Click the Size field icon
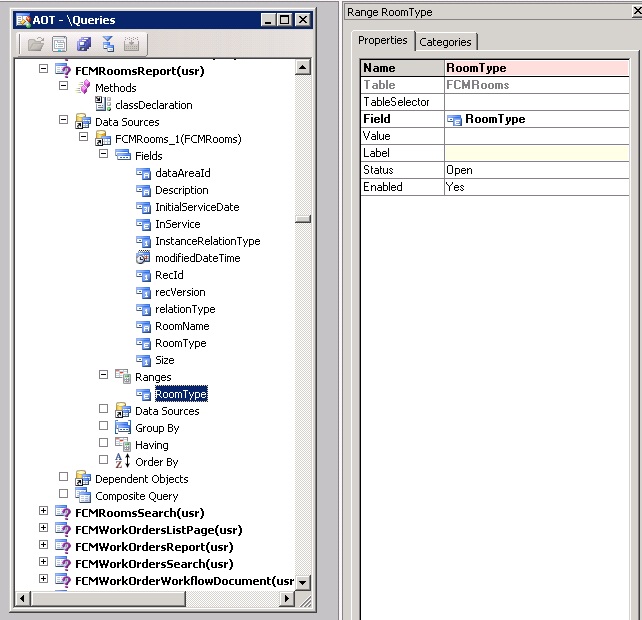The width and height of the screenshot is (642, 620). [x=143, y=360]
